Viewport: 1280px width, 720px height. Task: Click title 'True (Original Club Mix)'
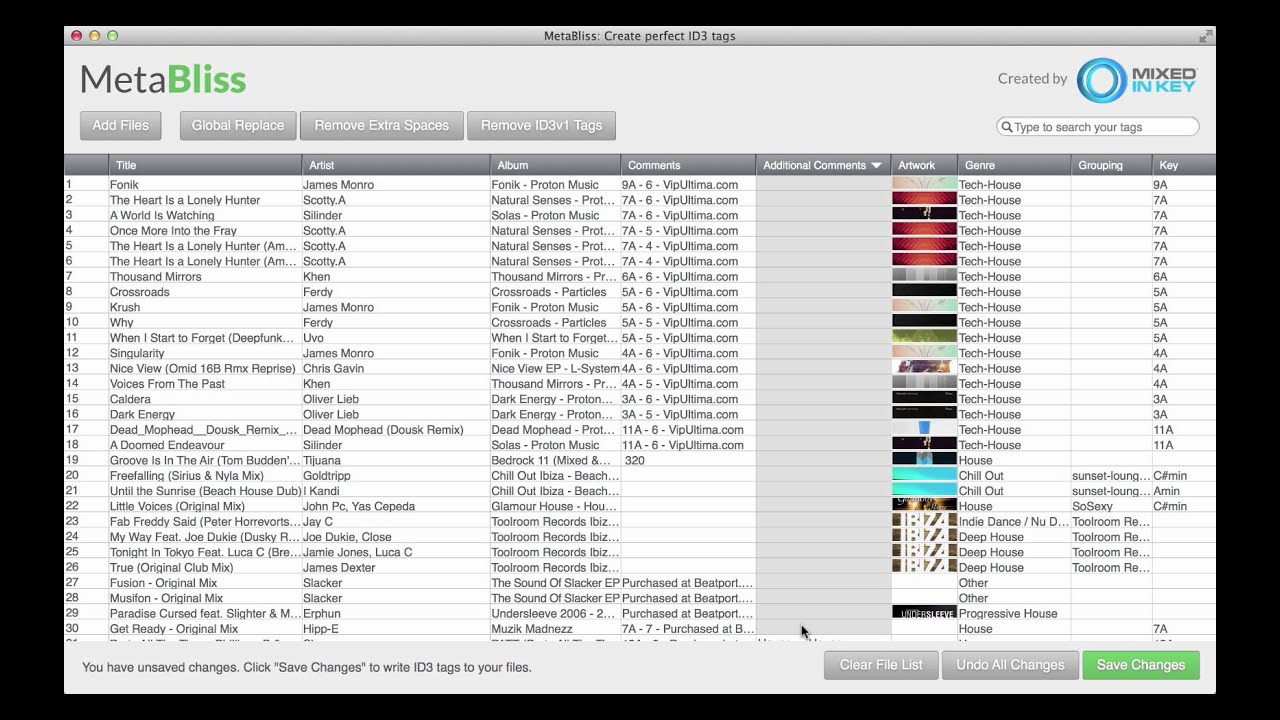pyautogui.click(x=171, y=567)
